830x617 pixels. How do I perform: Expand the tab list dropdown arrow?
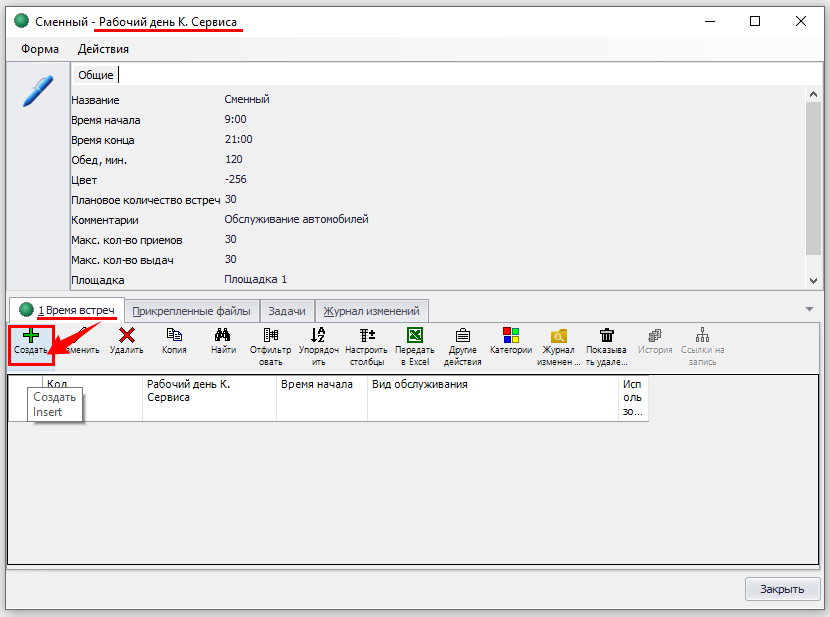click(809, 308)
